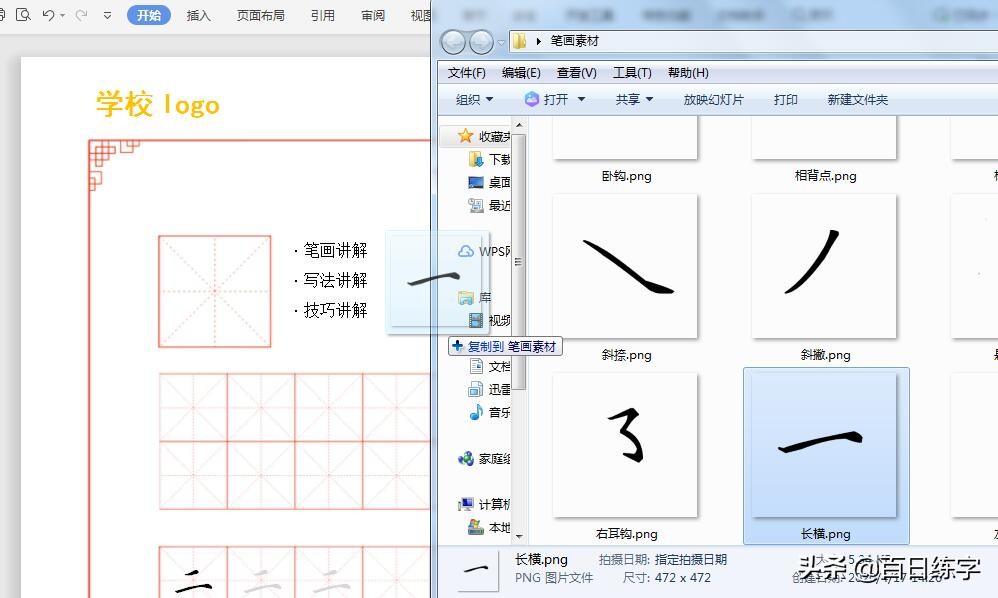This screenshot has height=598, width=998.
Task: Open the 页面布局 ribbon tab
Action: point(260,15)
